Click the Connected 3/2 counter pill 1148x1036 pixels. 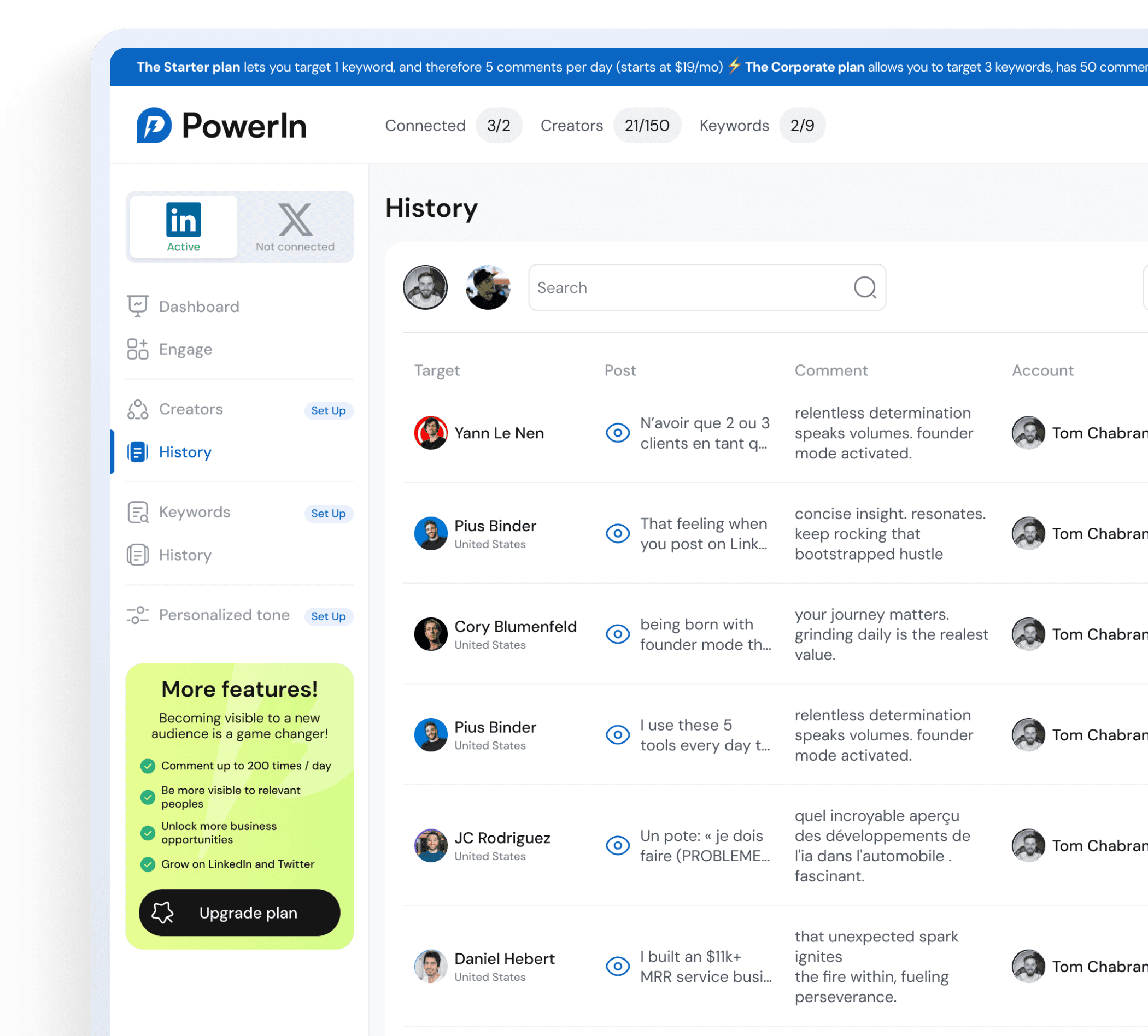pos(499,125)
